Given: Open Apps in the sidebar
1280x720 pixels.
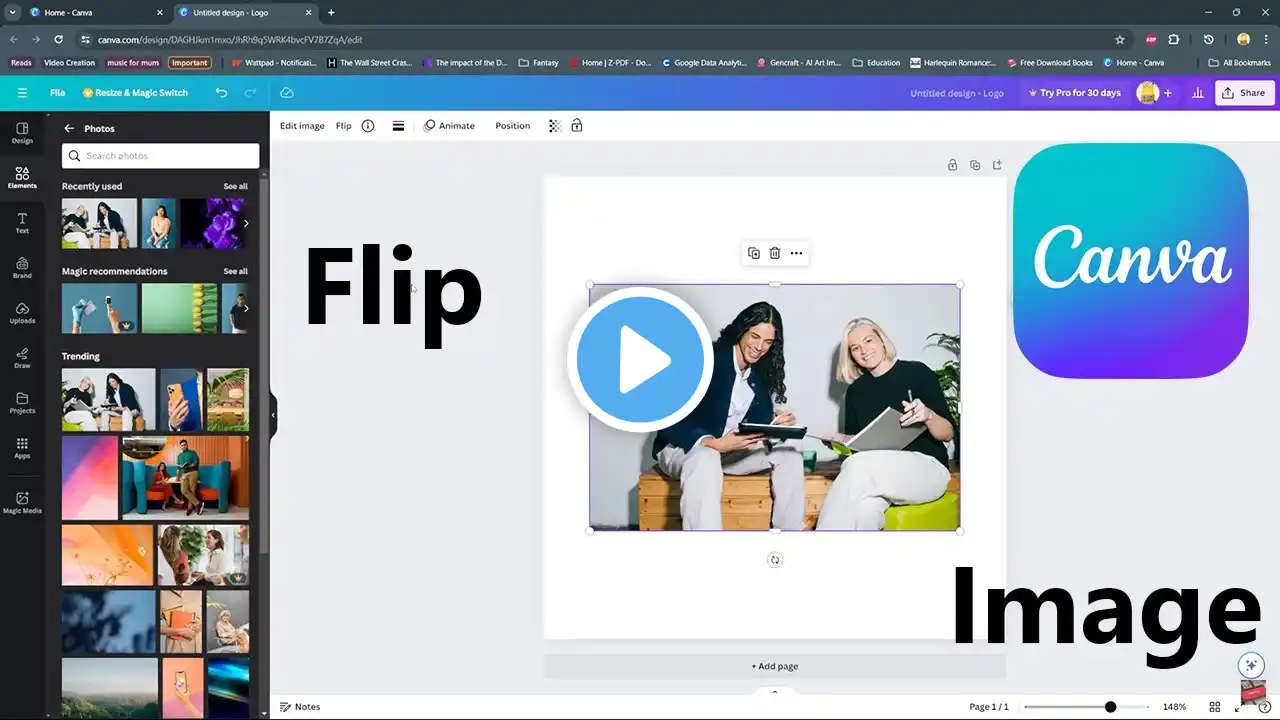Looking at the screenshot, I should [22, 448].
